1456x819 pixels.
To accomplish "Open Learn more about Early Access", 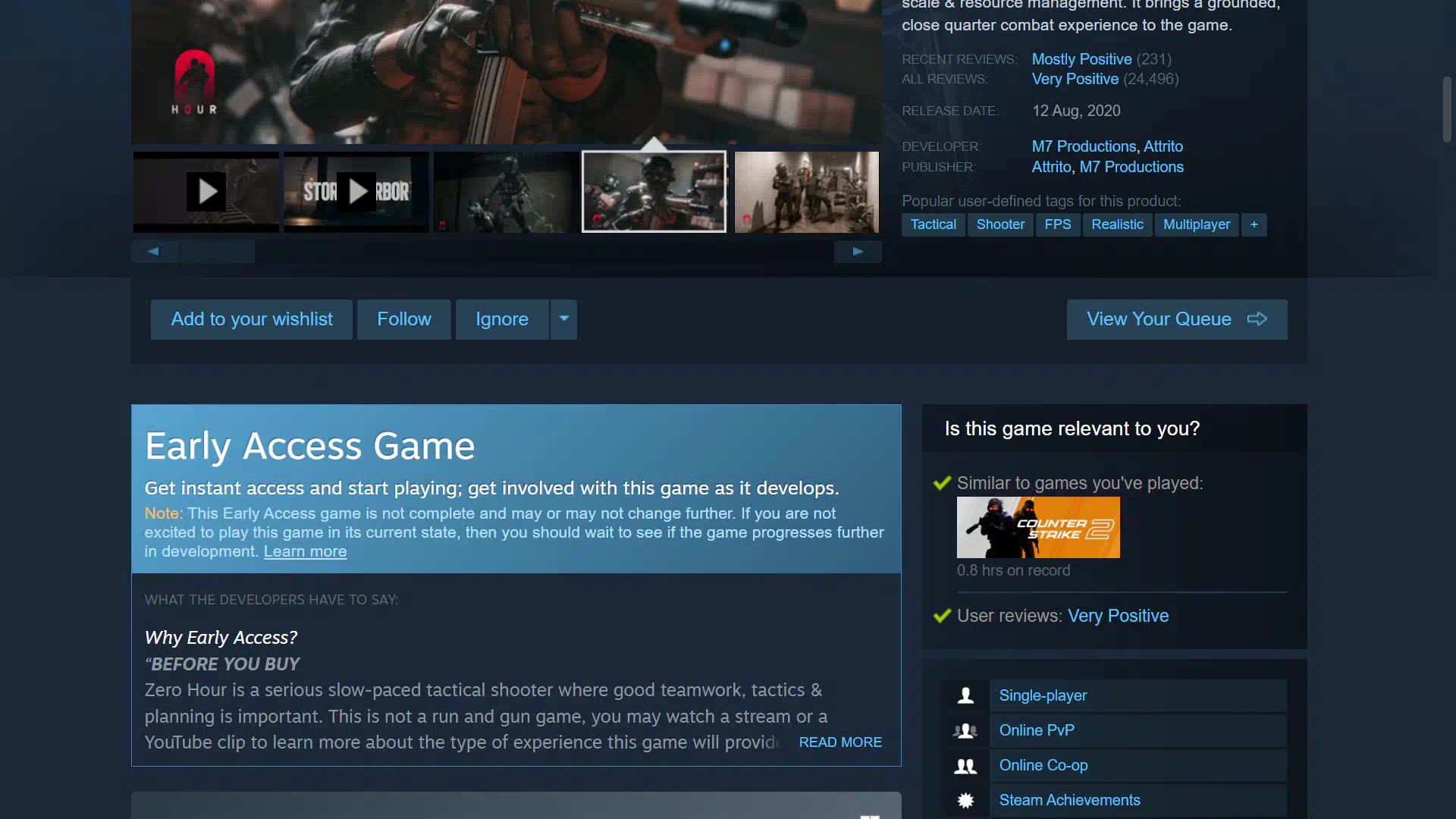I will (305, 551).
